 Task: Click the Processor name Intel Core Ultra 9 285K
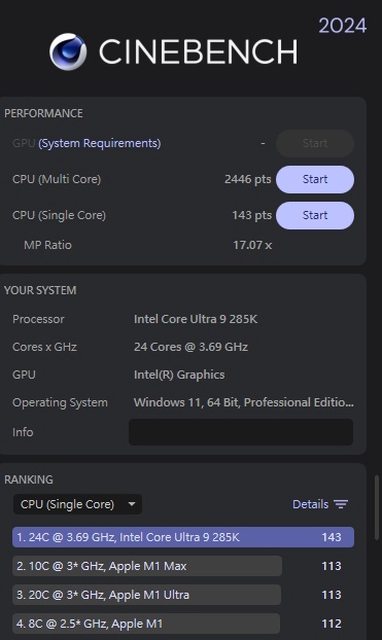(196, 319)
